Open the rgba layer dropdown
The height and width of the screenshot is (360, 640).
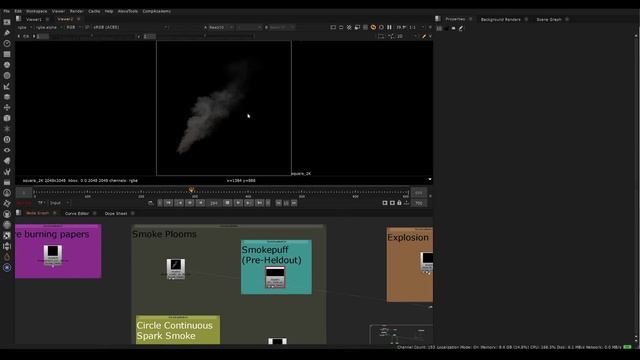tap(24, 27)
